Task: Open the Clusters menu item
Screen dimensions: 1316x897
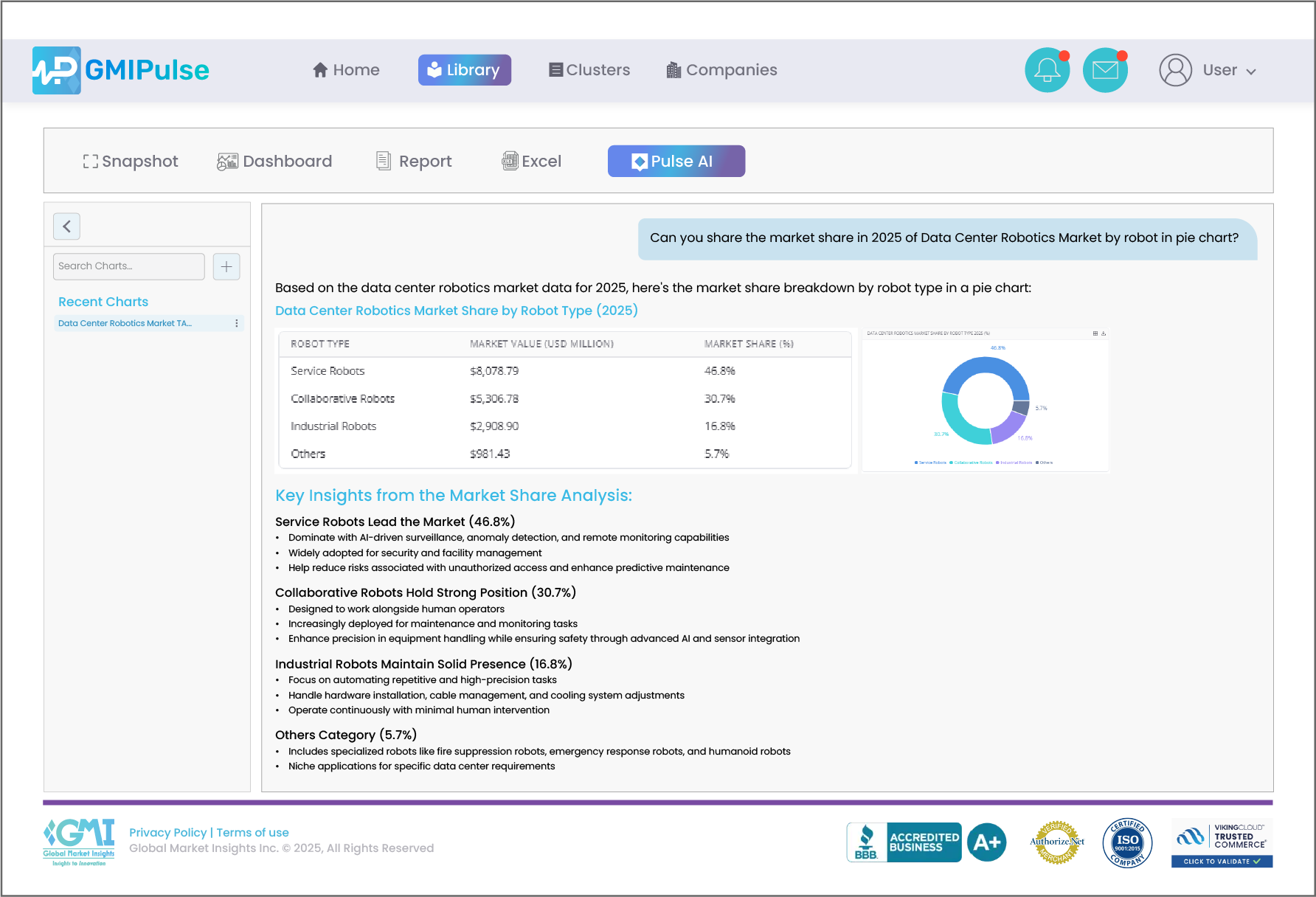Action: [589, 70]
